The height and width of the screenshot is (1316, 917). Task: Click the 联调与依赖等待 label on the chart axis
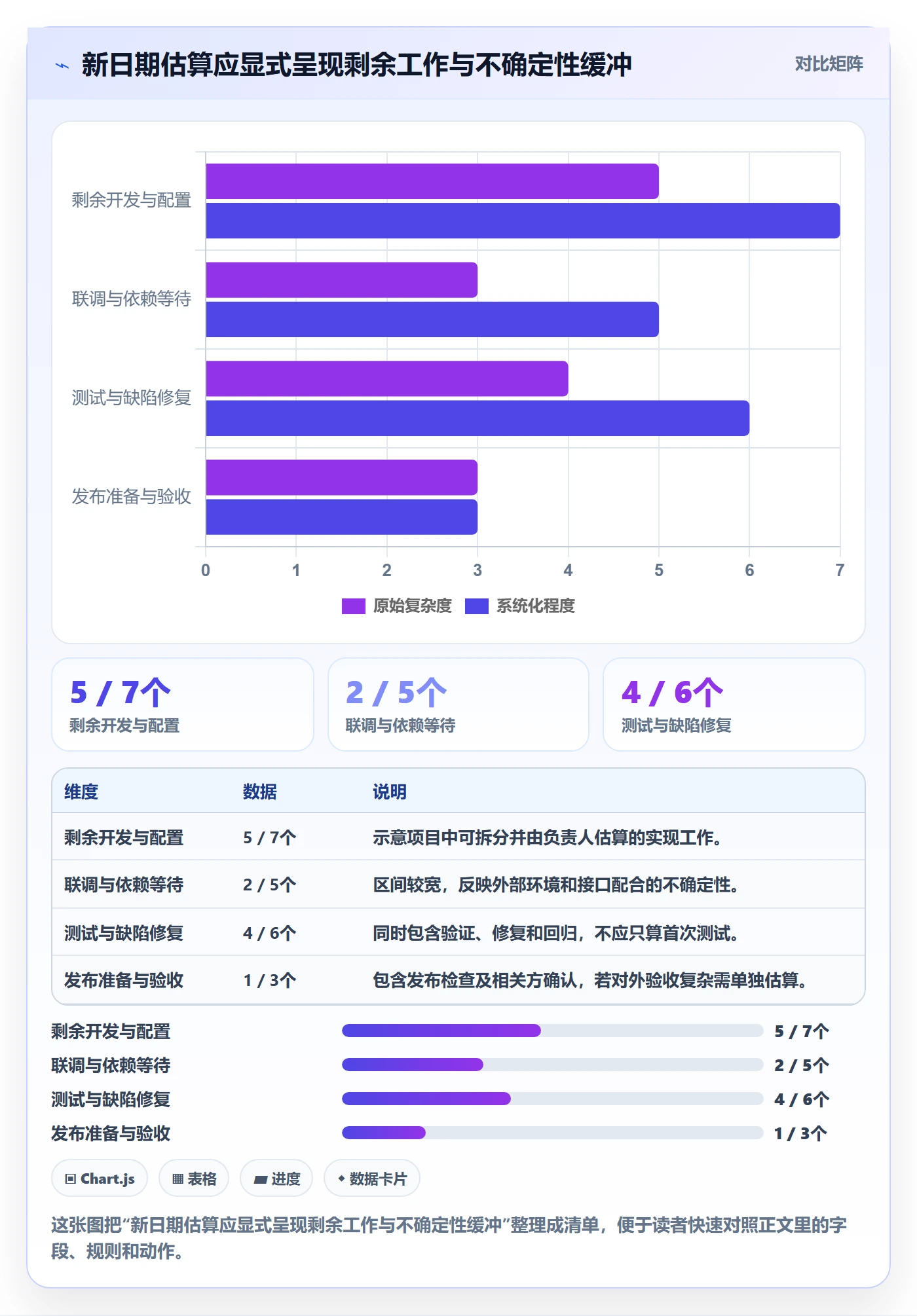click(132, 299)
